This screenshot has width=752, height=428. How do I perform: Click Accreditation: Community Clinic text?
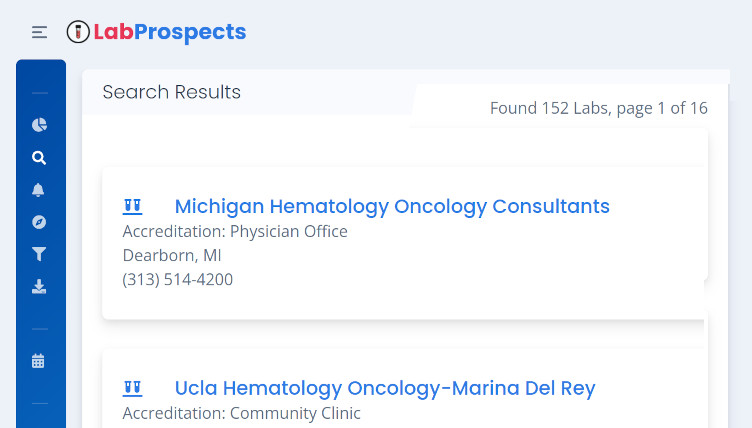point(242,413)
